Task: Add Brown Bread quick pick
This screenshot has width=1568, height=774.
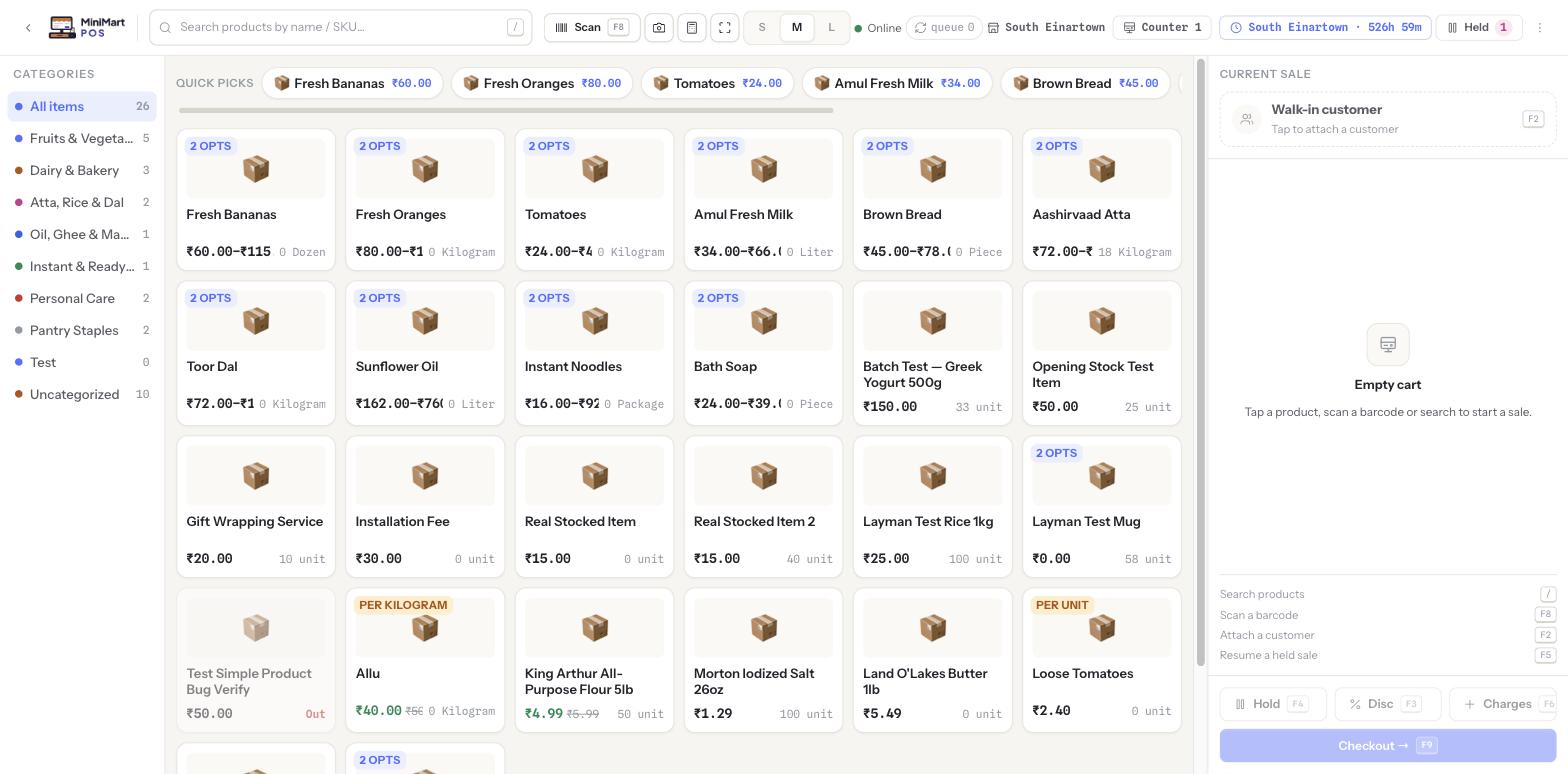Action: (1085, 83)
